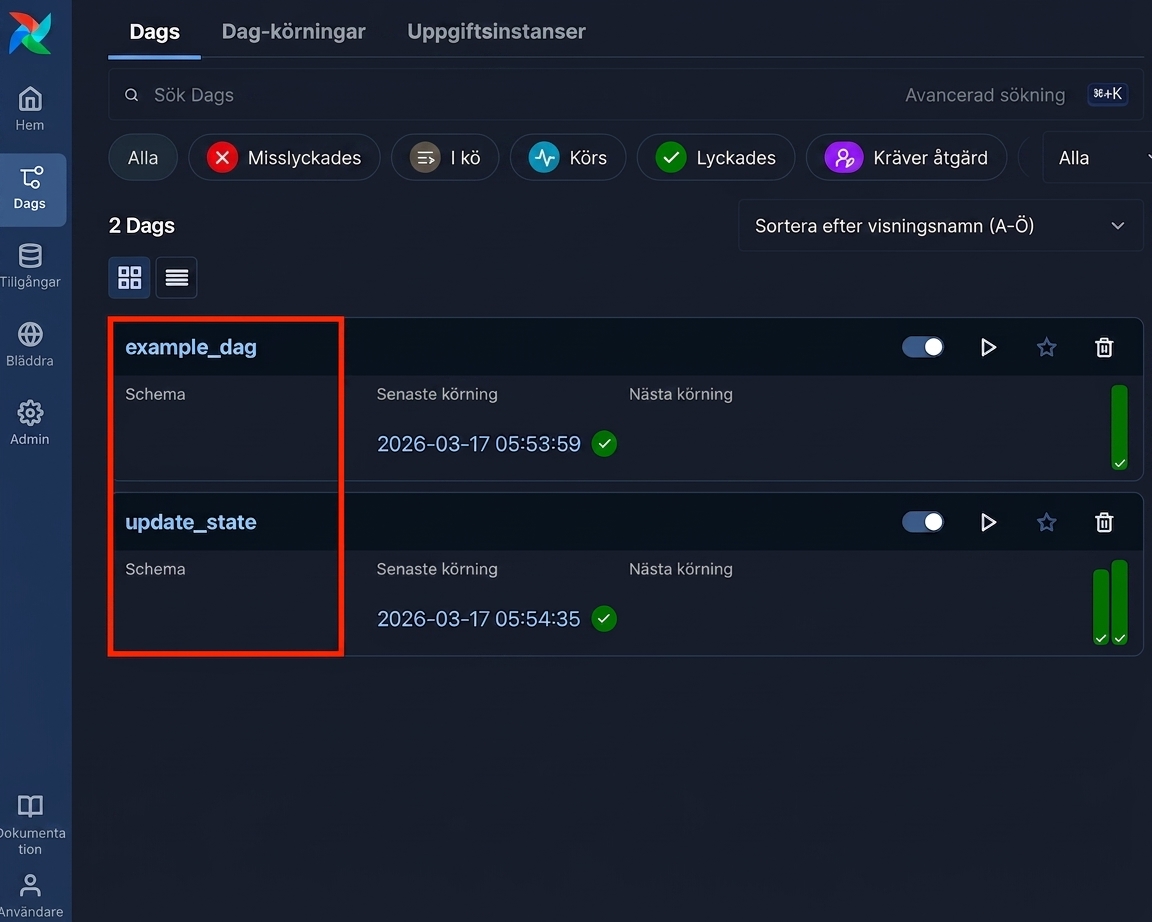The height and width of the screenshot is (922, 1152).
Task: Switch to list table view
Action: tap(176, 277)
